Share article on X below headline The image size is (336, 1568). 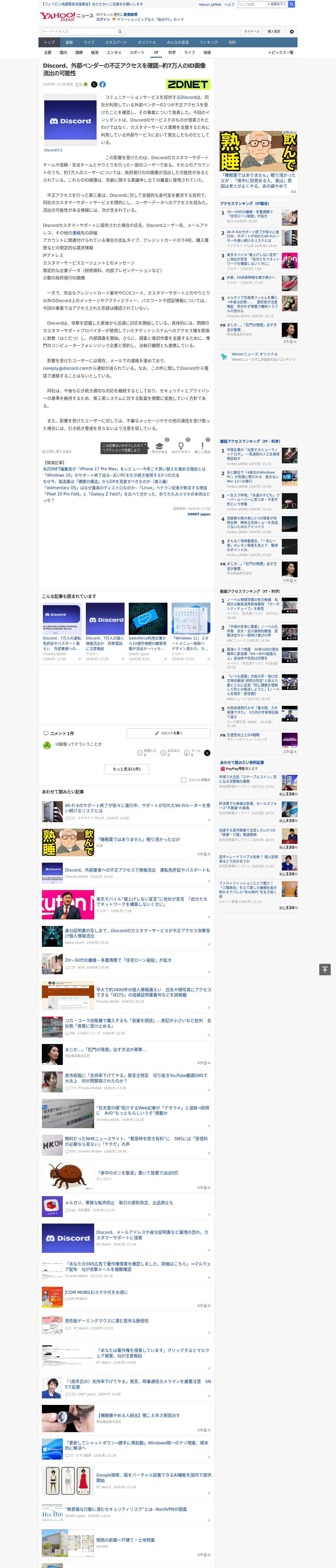click(94, 85)
